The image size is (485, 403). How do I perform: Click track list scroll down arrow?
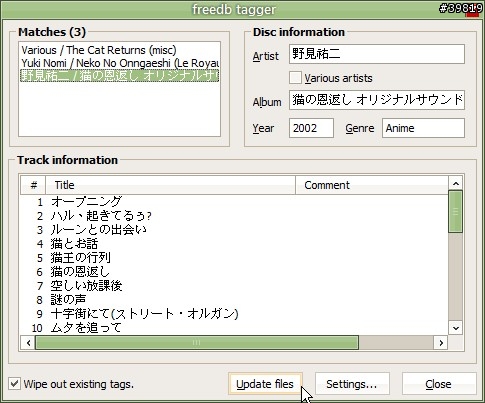coord(456,328)
